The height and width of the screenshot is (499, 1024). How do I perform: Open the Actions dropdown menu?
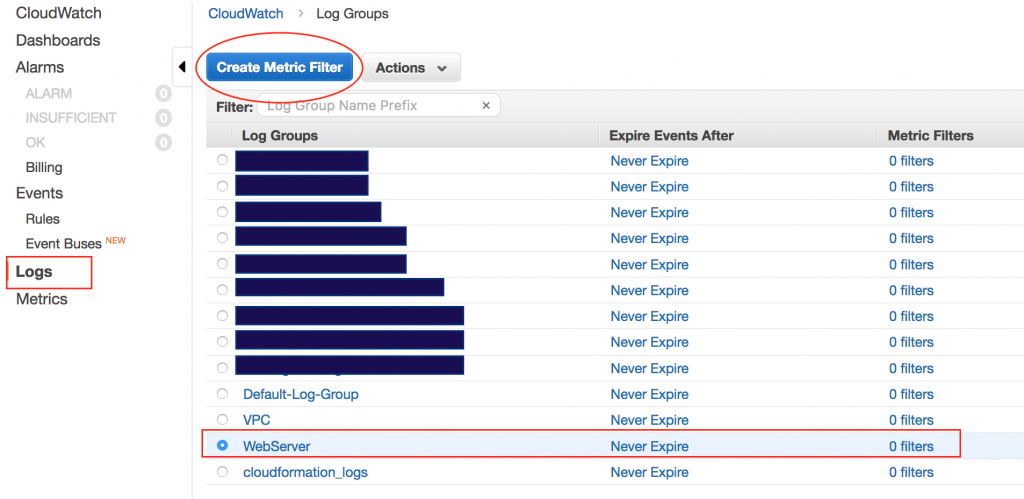click(x=411, y=68)
